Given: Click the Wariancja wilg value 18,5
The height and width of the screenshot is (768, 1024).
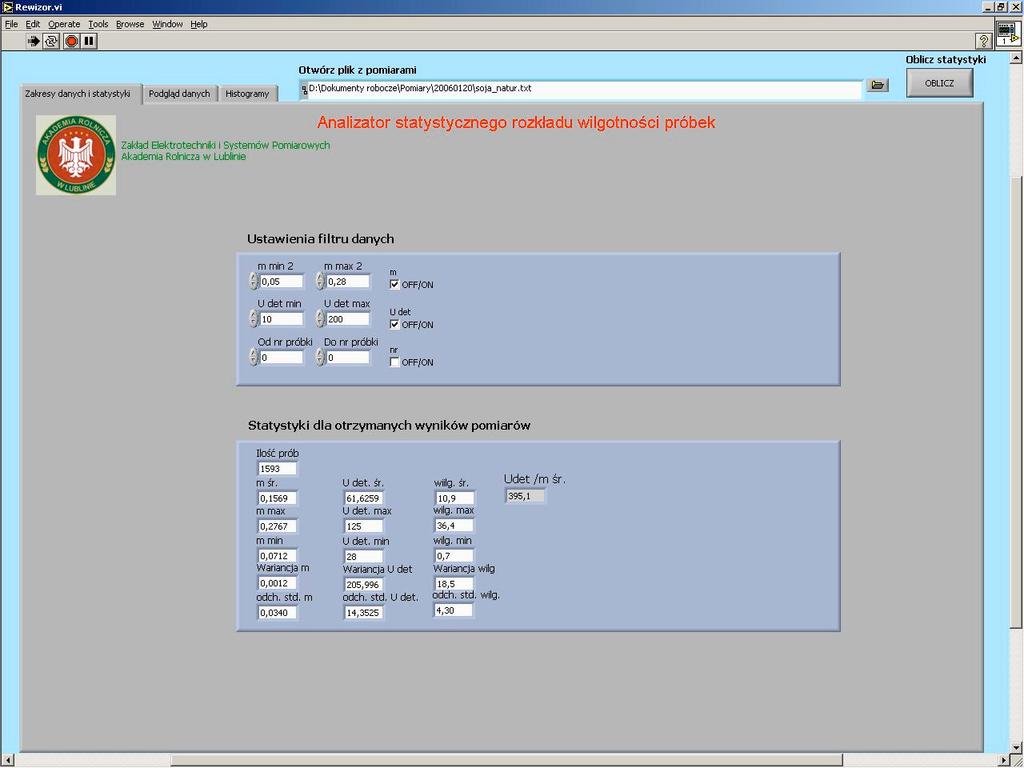Looking at the screenshot, I should 454,584.
